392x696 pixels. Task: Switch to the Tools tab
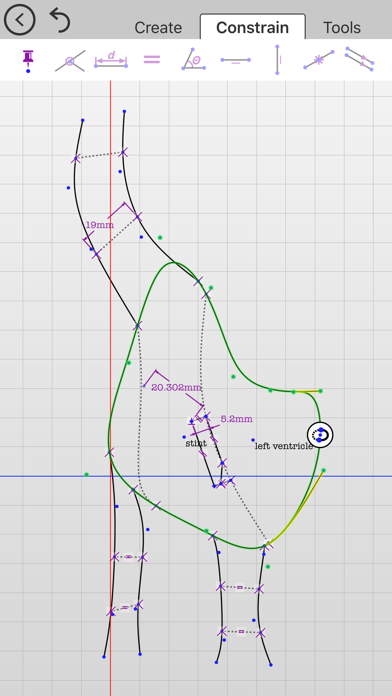tap(341, 28)
